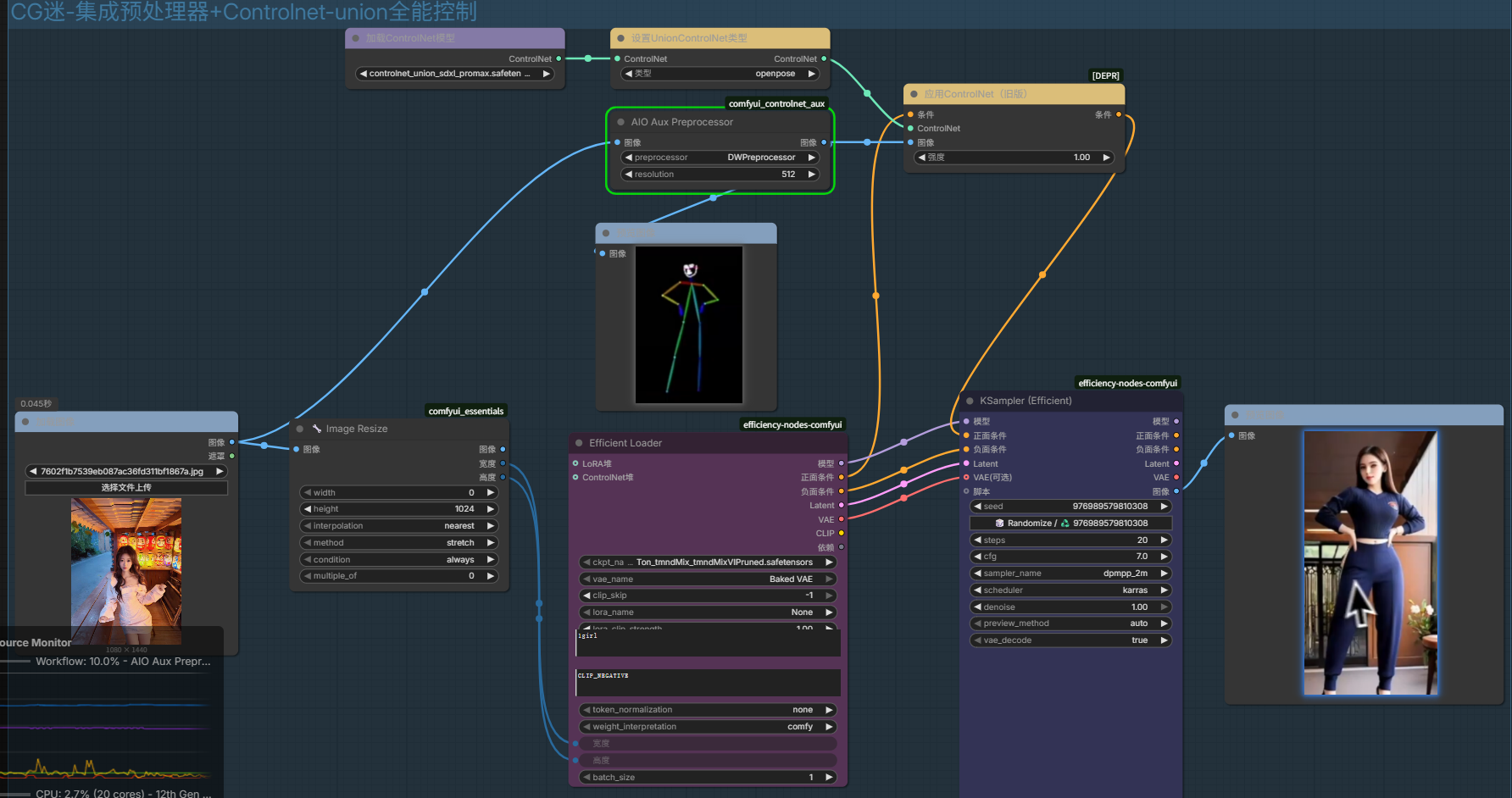Click the positive prompt box containing 1girl
This screenshot has height=798, width=1512.
click(x=708, y=643)
